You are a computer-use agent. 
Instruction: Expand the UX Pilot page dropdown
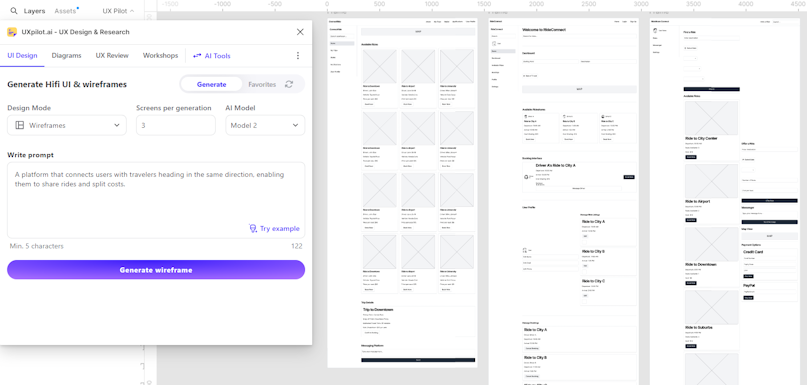coord(118,11)
